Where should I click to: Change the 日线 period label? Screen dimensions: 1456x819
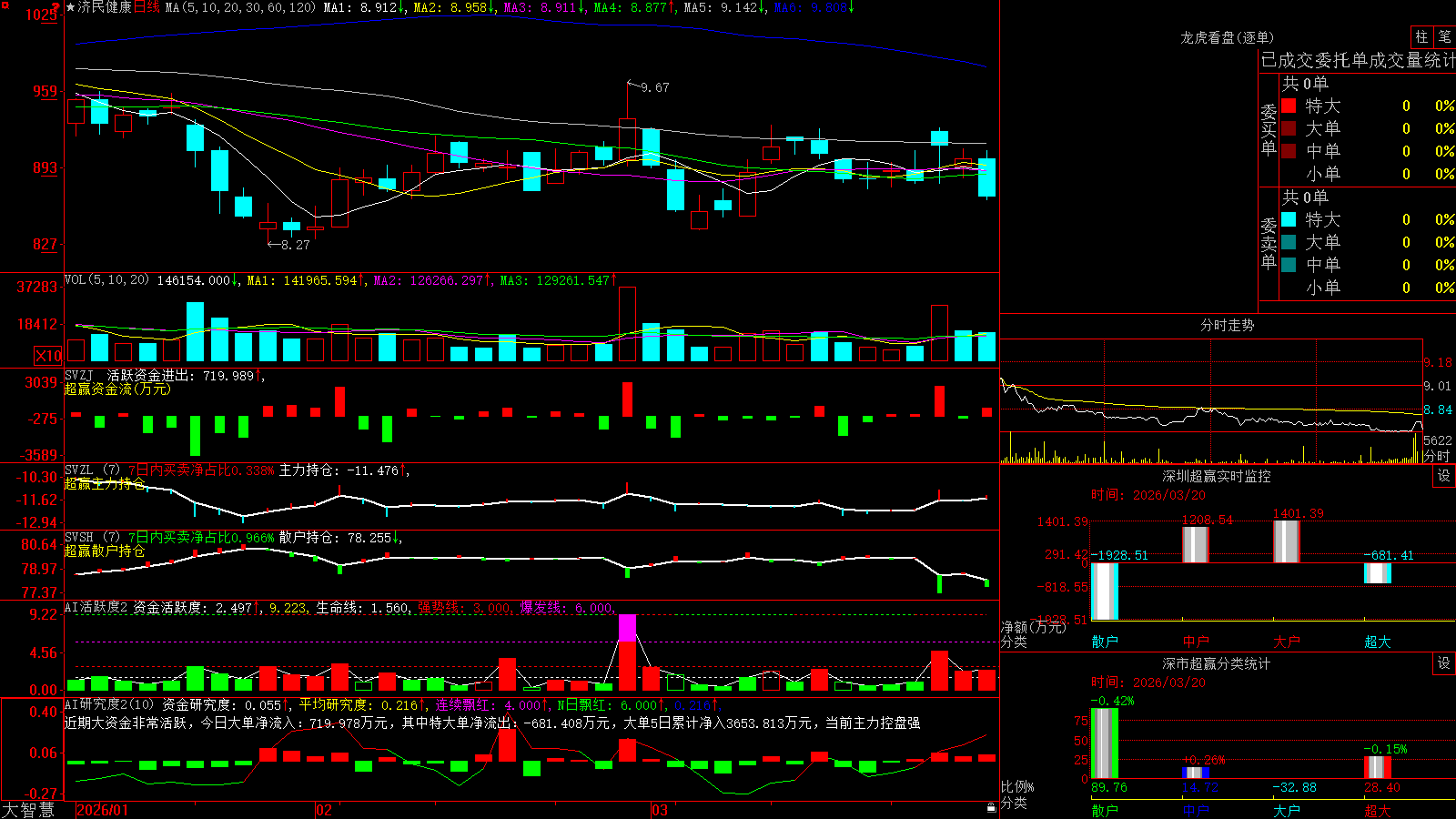pyautogui.click(x=147, y=7)
